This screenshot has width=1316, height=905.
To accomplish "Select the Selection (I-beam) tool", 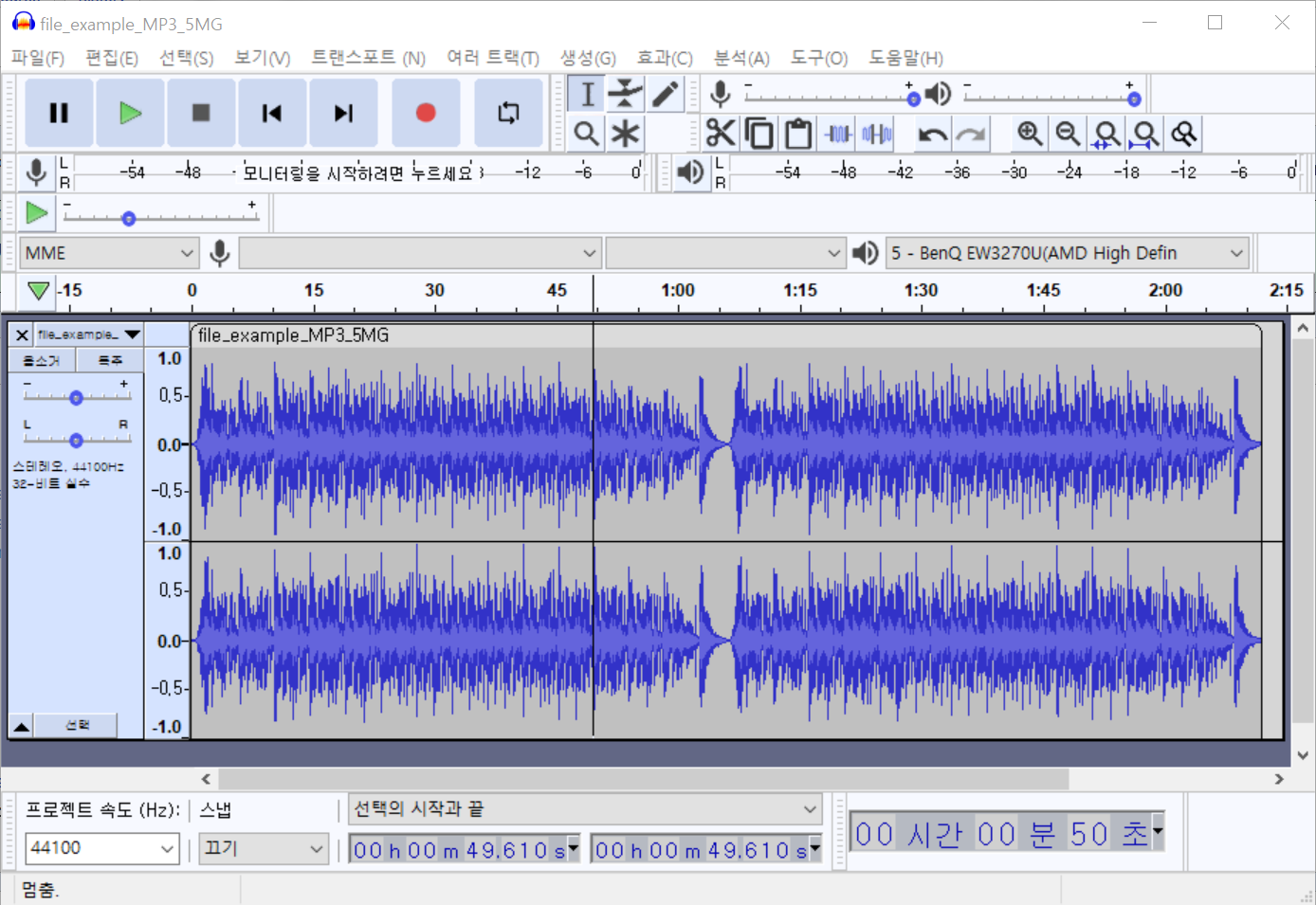I will point(587,94).
